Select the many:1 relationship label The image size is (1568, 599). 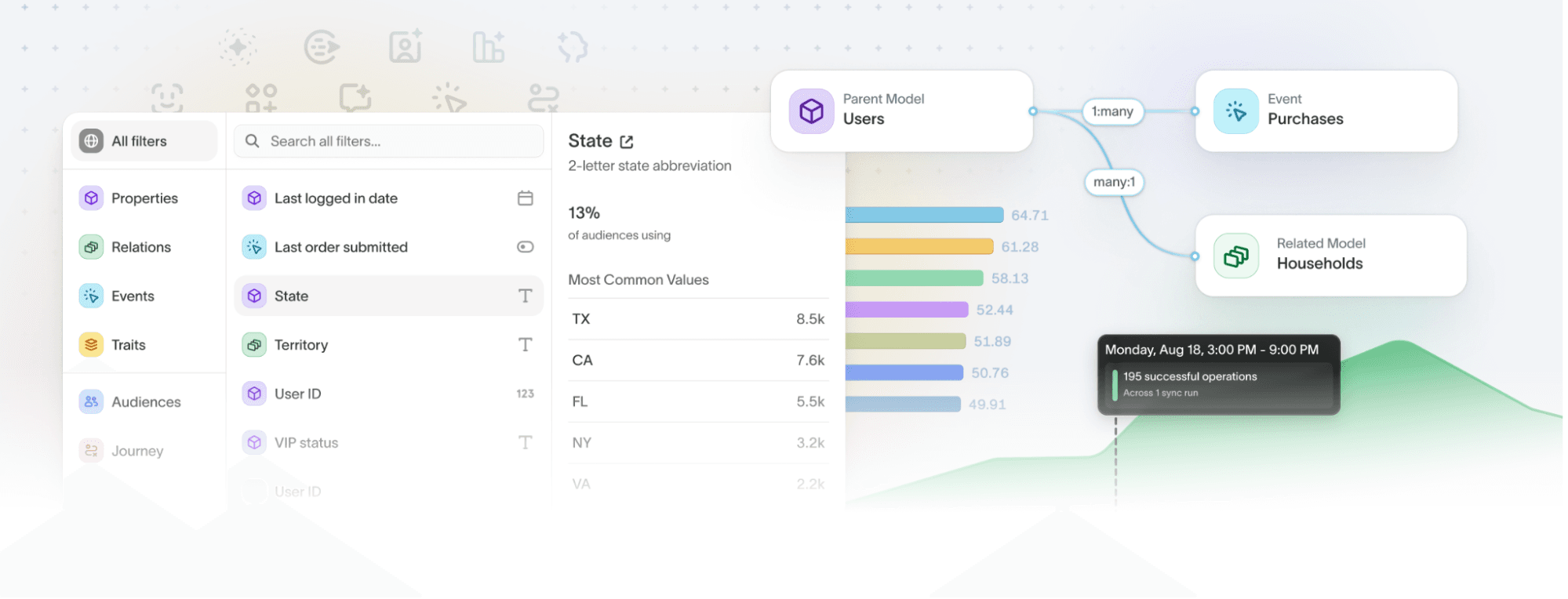(x=1113, y=182)
